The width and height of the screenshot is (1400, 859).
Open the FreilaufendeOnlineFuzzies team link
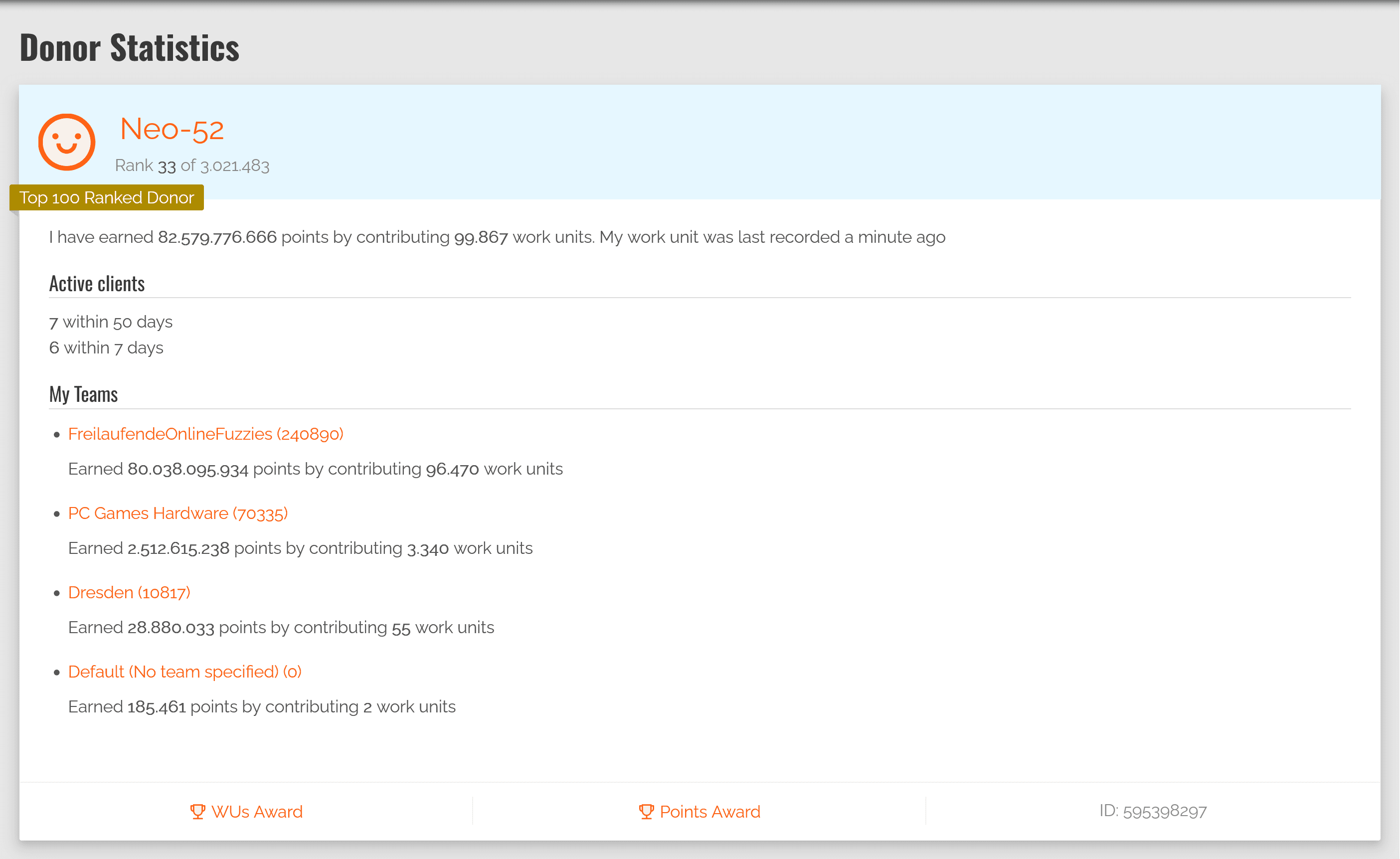(x=205, y=434)
